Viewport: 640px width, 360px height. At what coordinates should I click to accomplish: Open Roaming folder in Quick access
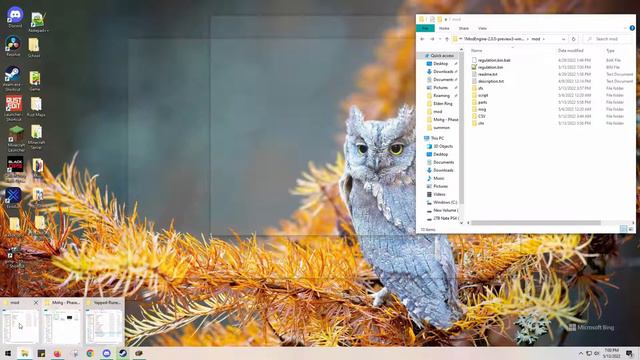click(440, 96)
